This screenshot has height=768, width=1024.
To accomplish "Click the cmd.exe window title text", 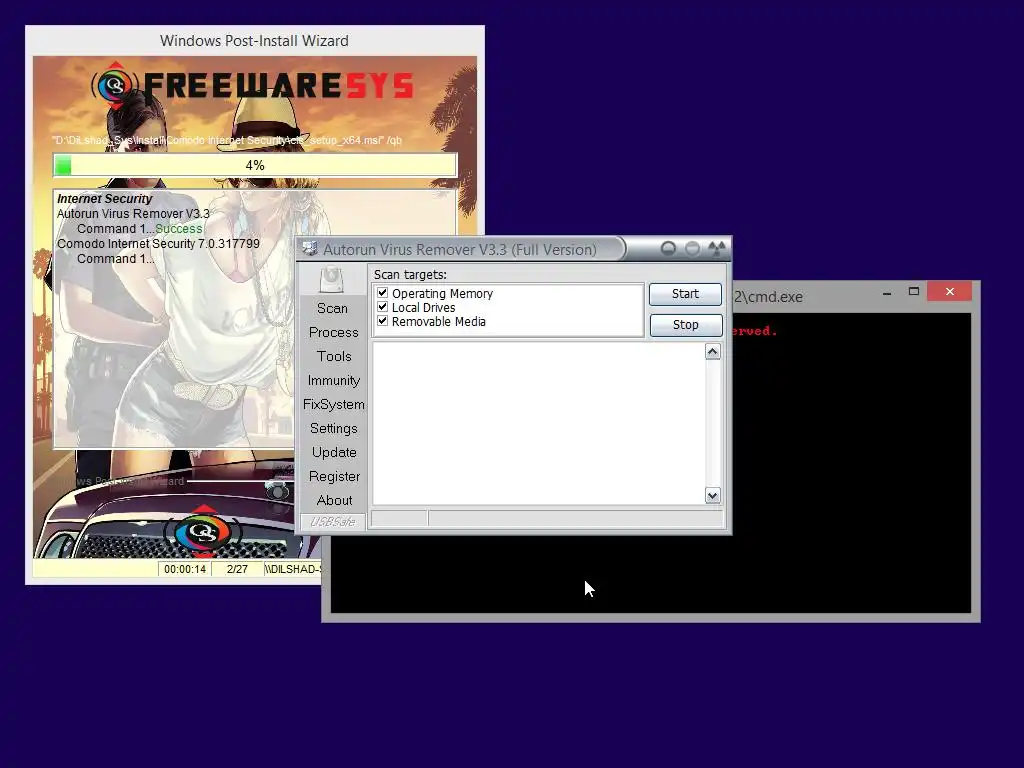I will (x=768, y=296).
